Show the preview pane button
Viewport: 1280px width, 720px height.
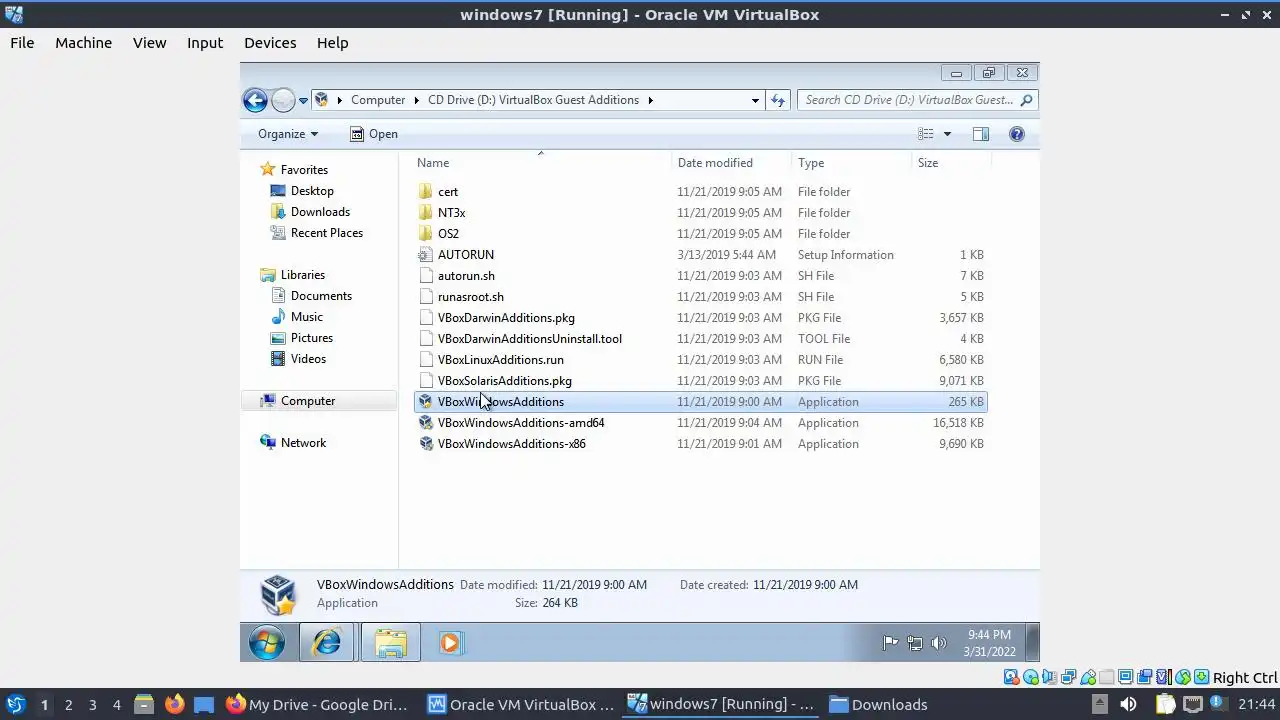[980, 134]
